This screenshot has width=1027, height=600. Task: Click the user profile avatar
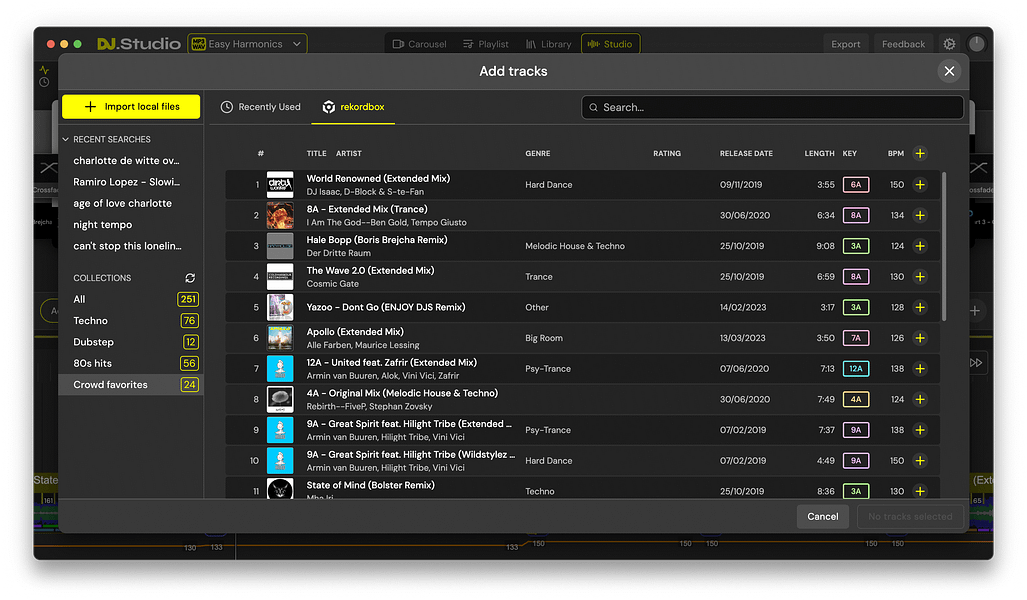(976, 44)
